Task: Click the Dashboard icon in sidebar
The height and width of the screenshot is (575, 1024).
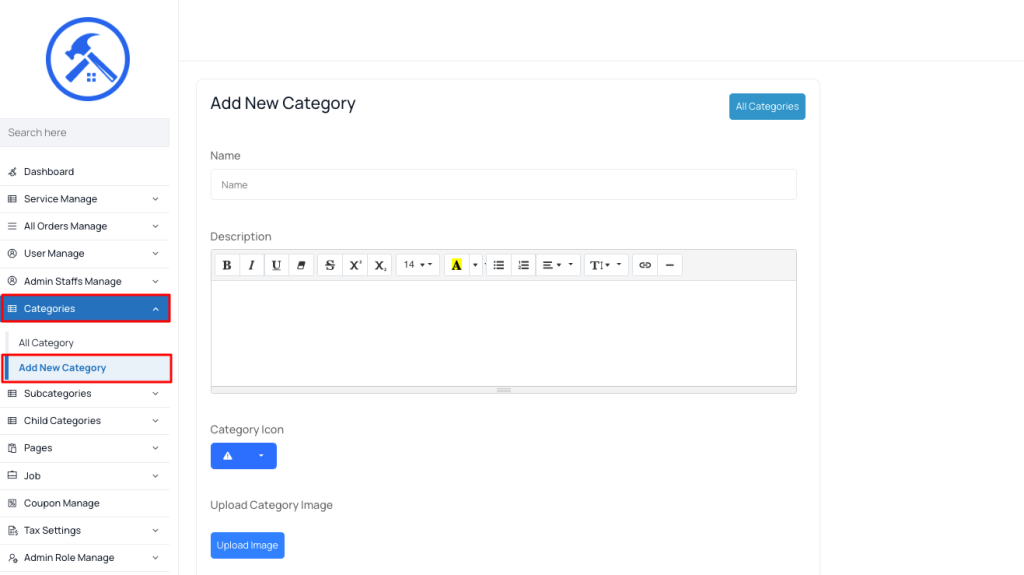Action: coord(12,172)
